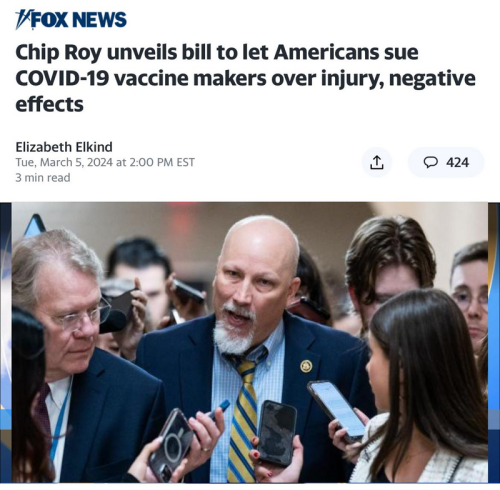Click the lit phone screen in the photo

point(337,410)
